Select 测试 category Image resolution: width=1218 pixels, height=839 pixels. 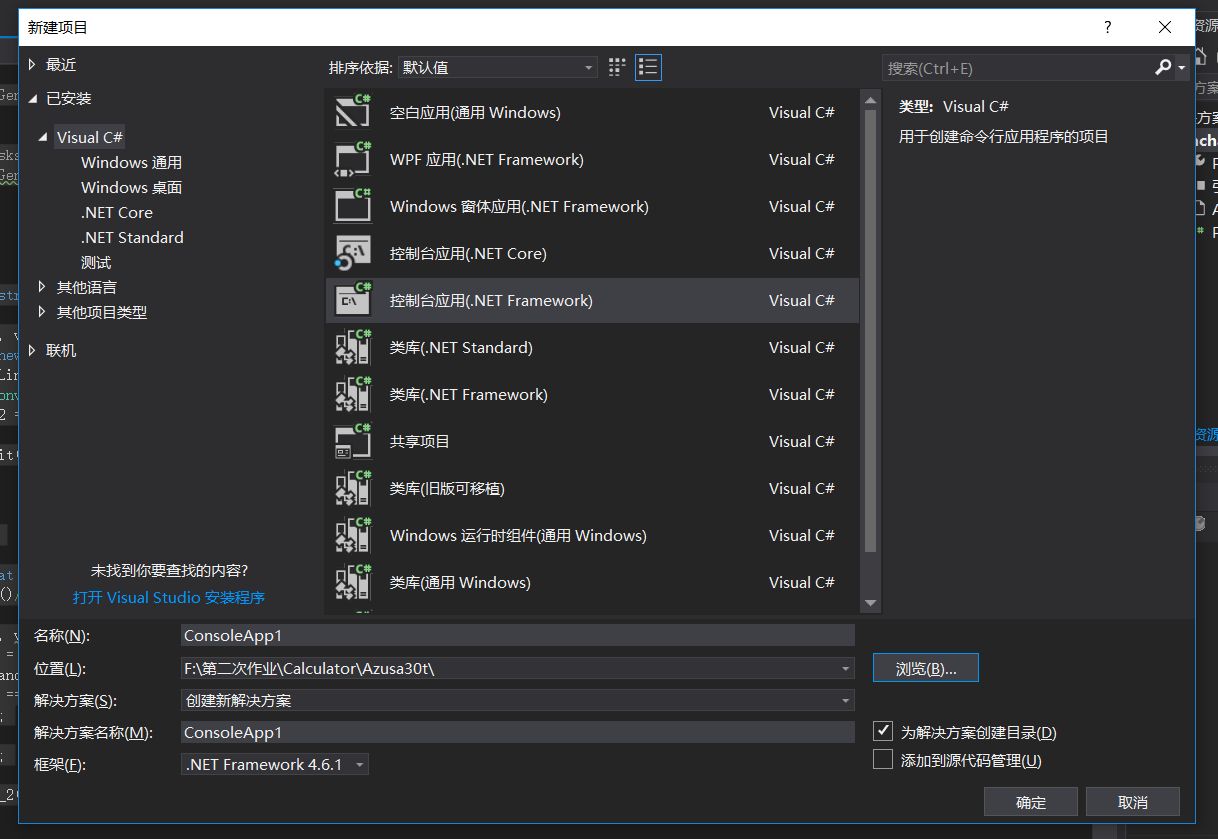click(x=96, y=262)
